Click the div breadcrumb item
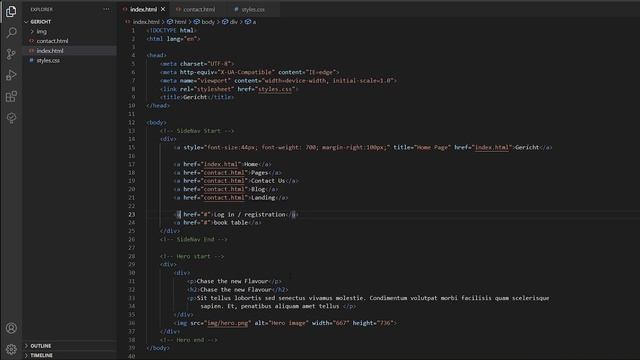The image size is (640, 360). (x=233, y=22)
